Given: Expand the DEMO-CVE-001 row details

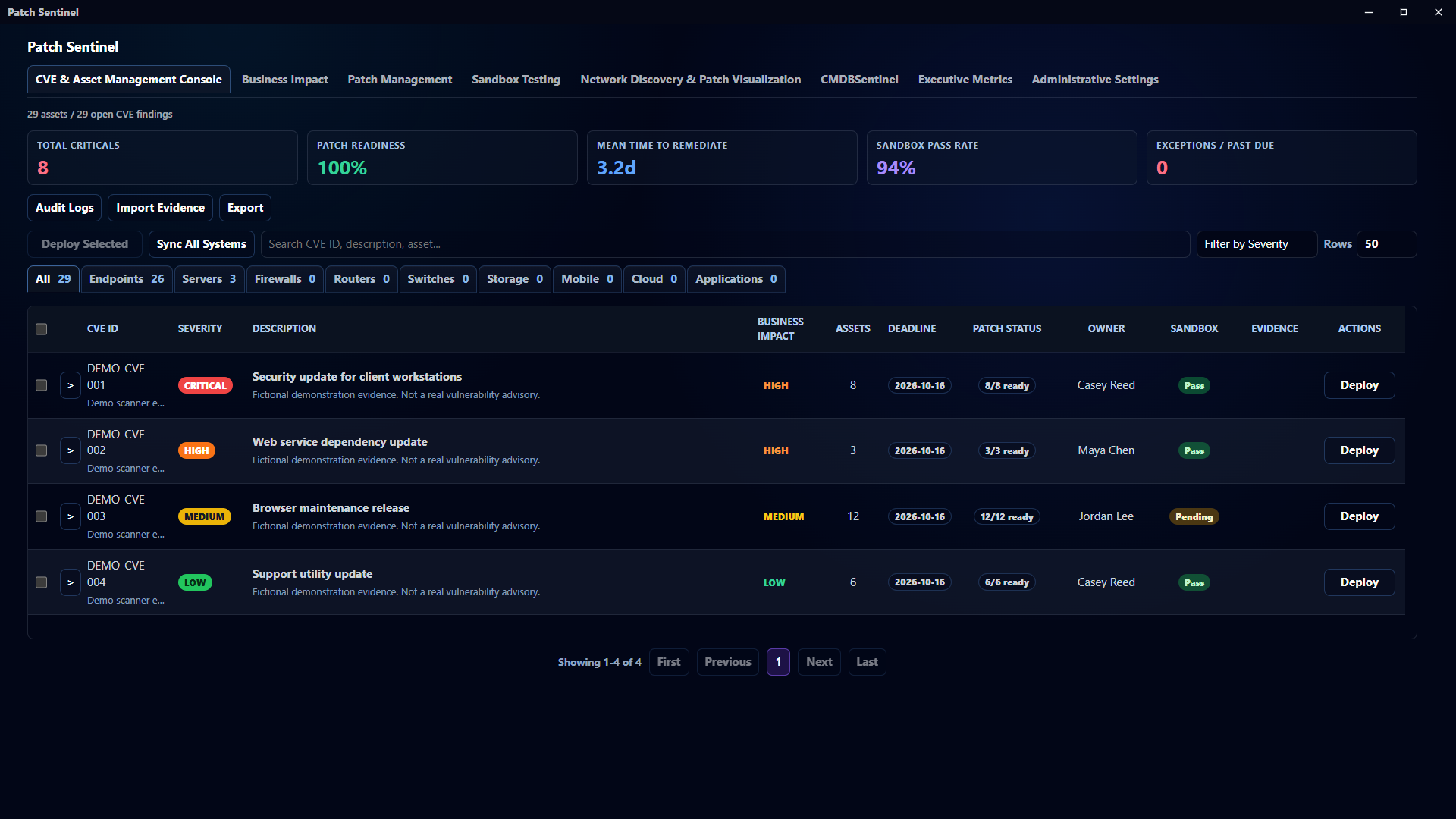Looking at the screenshot, I should pos(71,385).
